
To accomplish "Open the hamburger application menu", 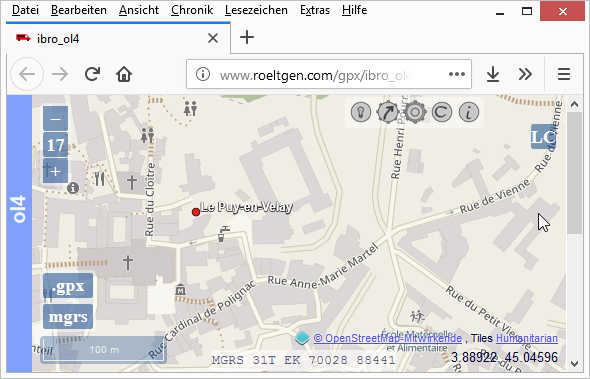I will click(564, 74).
